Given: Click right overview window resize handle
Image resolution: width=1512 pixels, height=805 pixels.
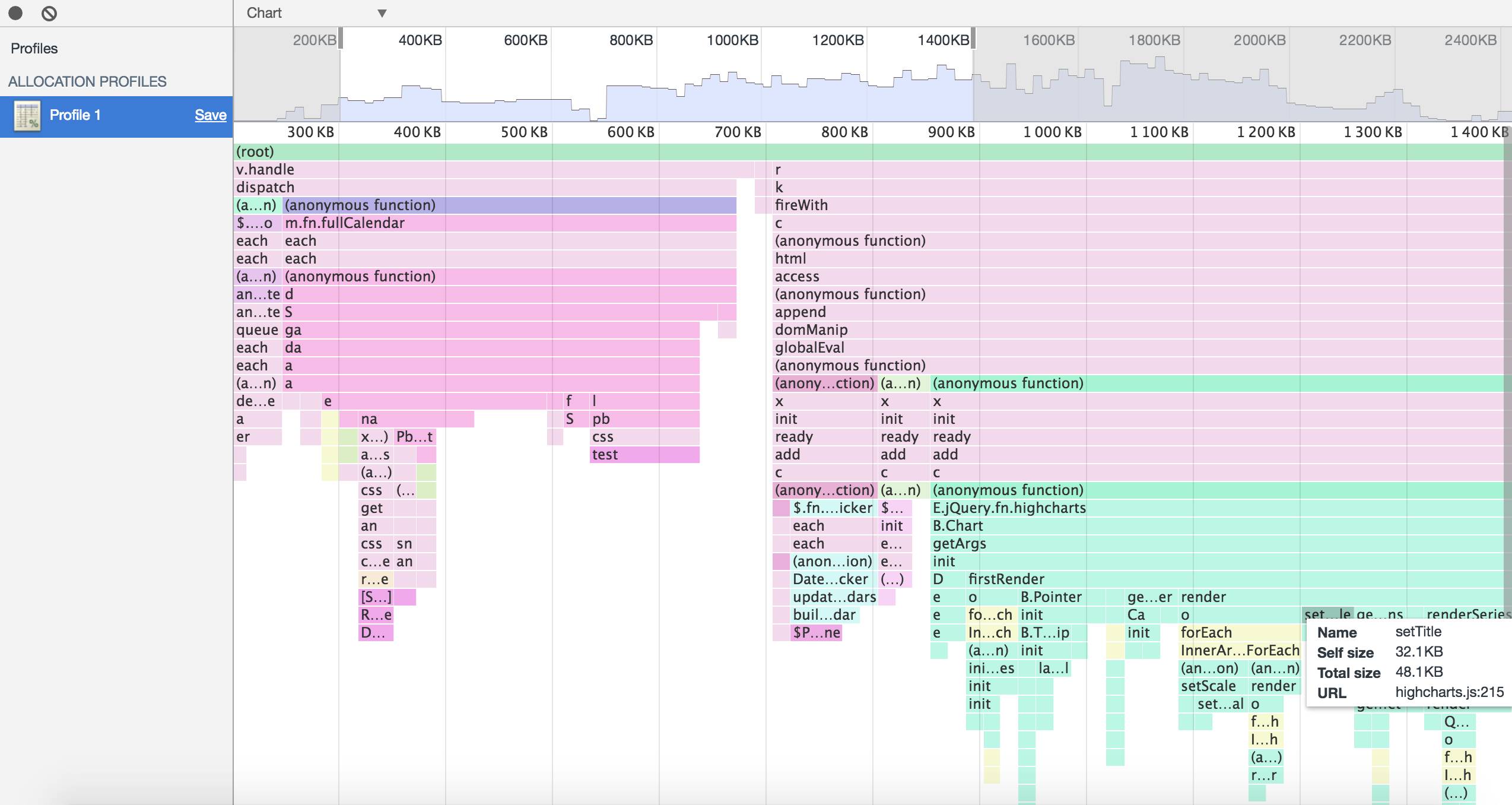Looking at the screenshot, I should [973, 39].
